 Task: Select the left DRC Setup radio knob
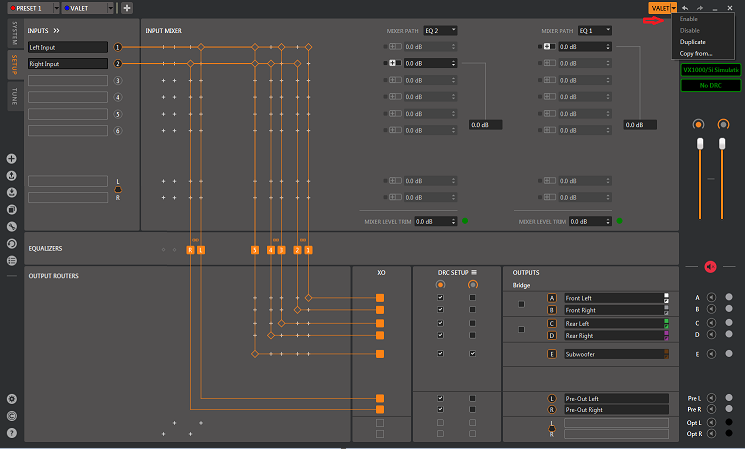pos(440,285)
